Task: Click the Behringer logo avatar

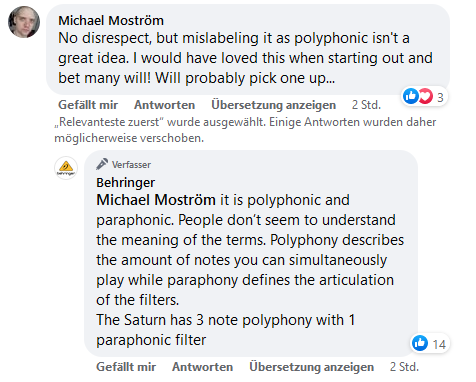Action: (x=66, y=168)
